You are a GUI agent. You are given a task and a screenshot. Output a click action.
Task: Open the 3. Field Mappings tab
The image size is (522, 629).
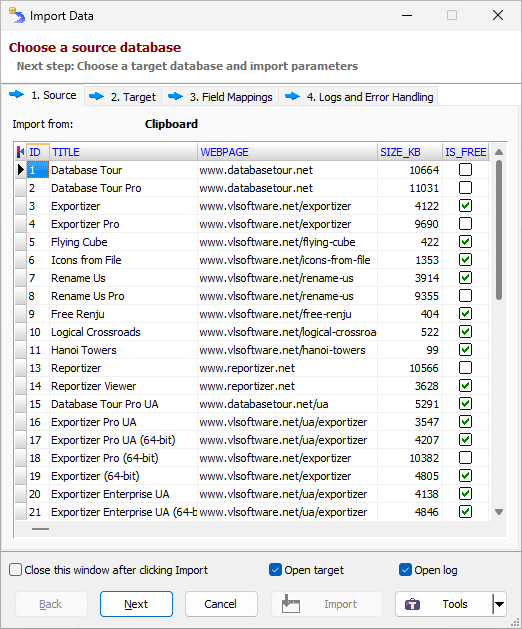220,97
